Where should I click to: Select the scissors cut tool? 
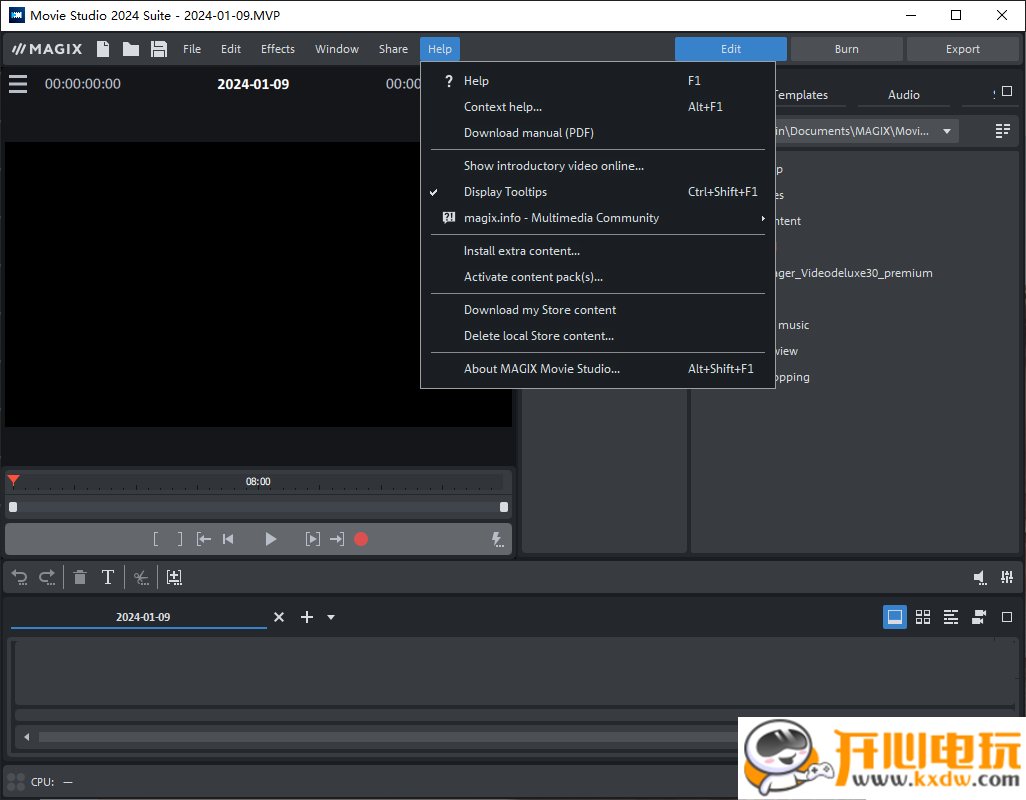click(141, 577)
